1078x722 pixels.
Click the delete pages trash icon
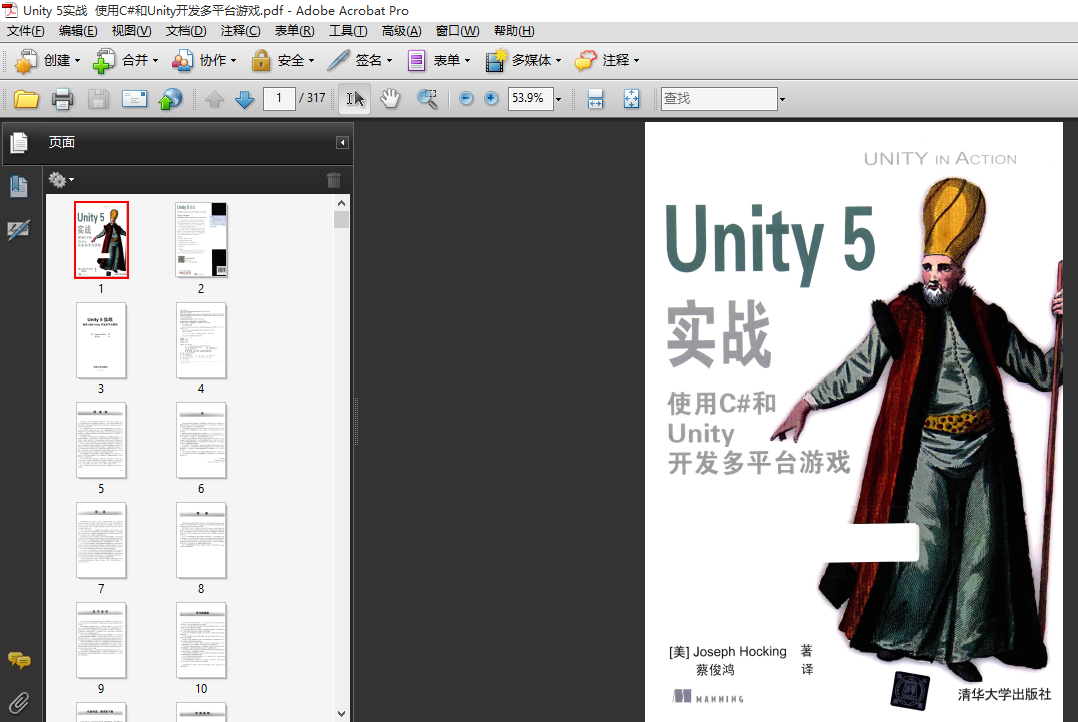point(333,180)
